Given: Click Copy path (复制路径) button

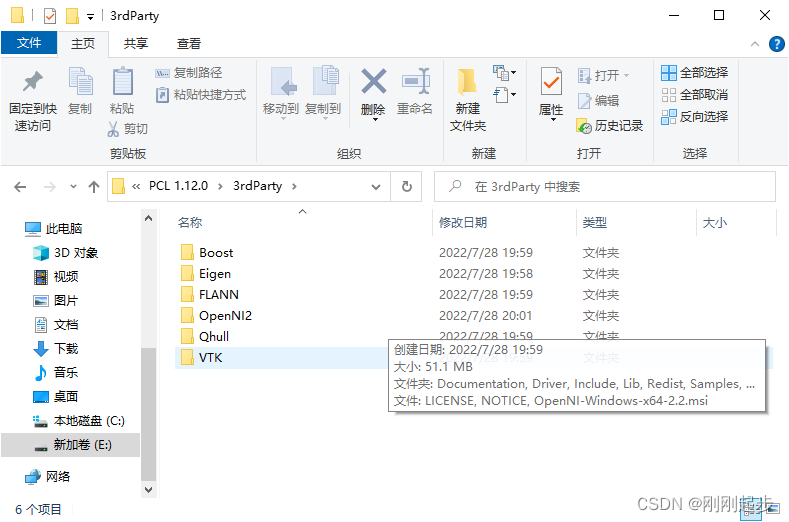Looking at the screenshot, I should [x=189, y=73].
